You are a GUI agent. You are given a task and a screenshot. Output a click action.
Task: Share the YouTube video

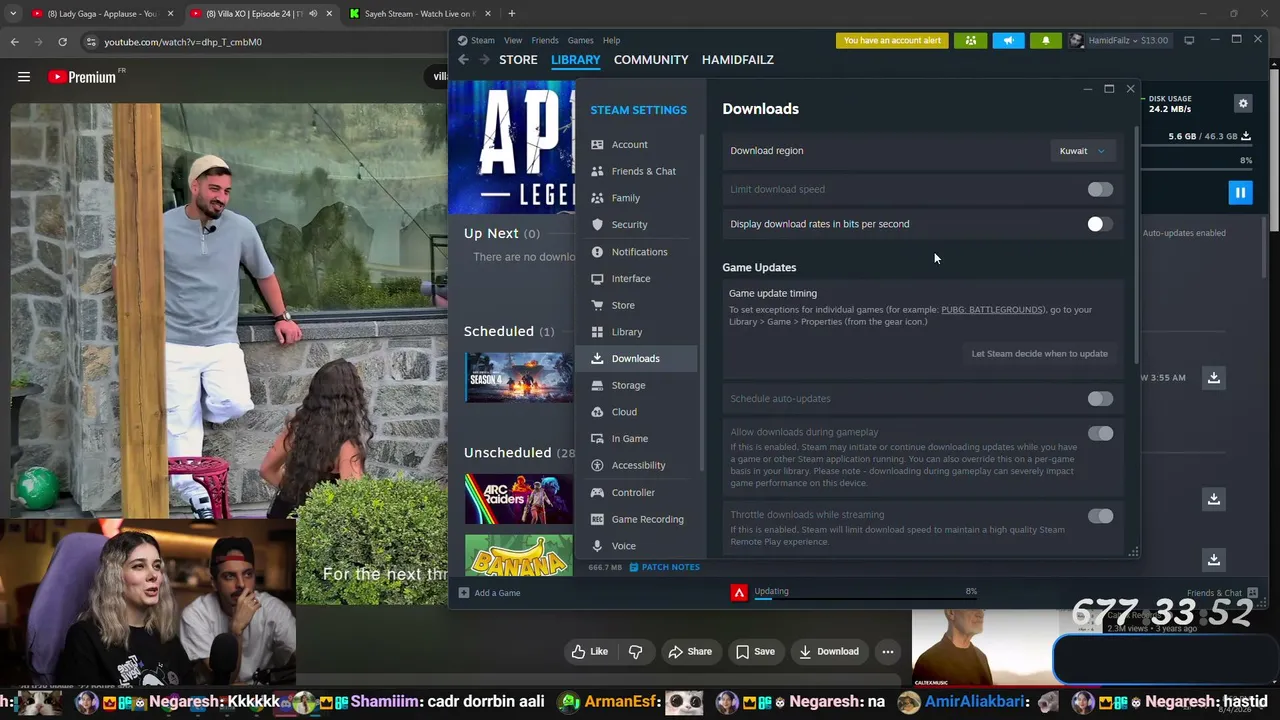(690, 651)
